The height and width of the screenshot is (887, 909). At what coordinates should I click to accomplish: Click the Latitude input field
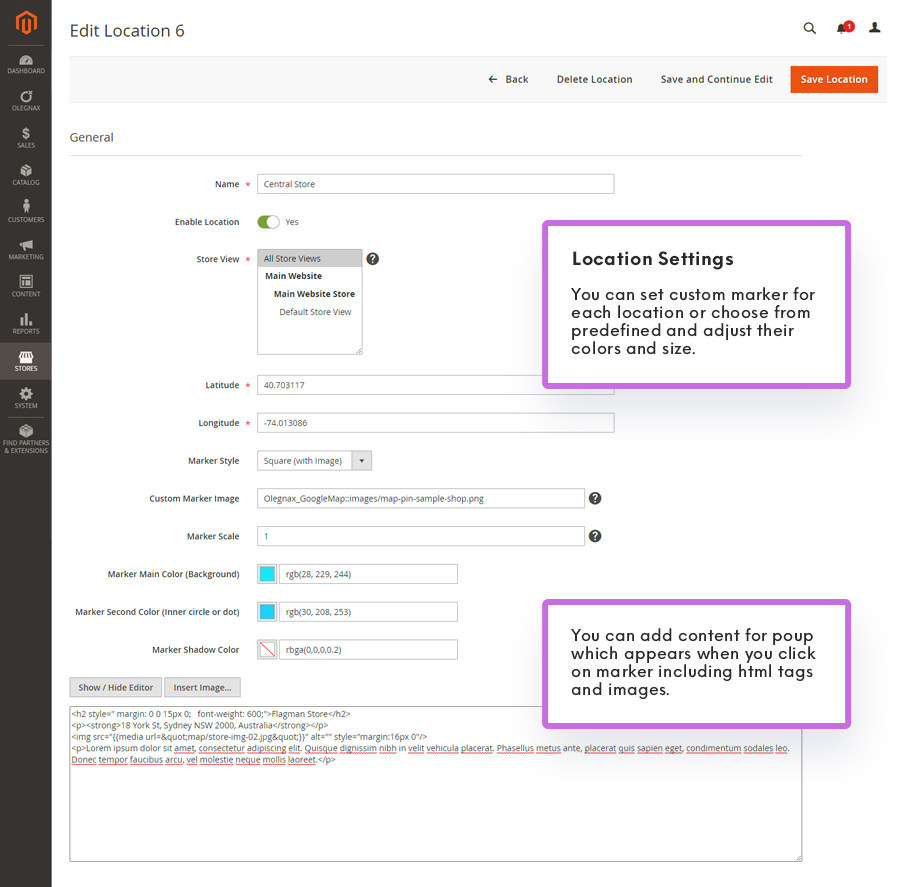pos(435,385)
